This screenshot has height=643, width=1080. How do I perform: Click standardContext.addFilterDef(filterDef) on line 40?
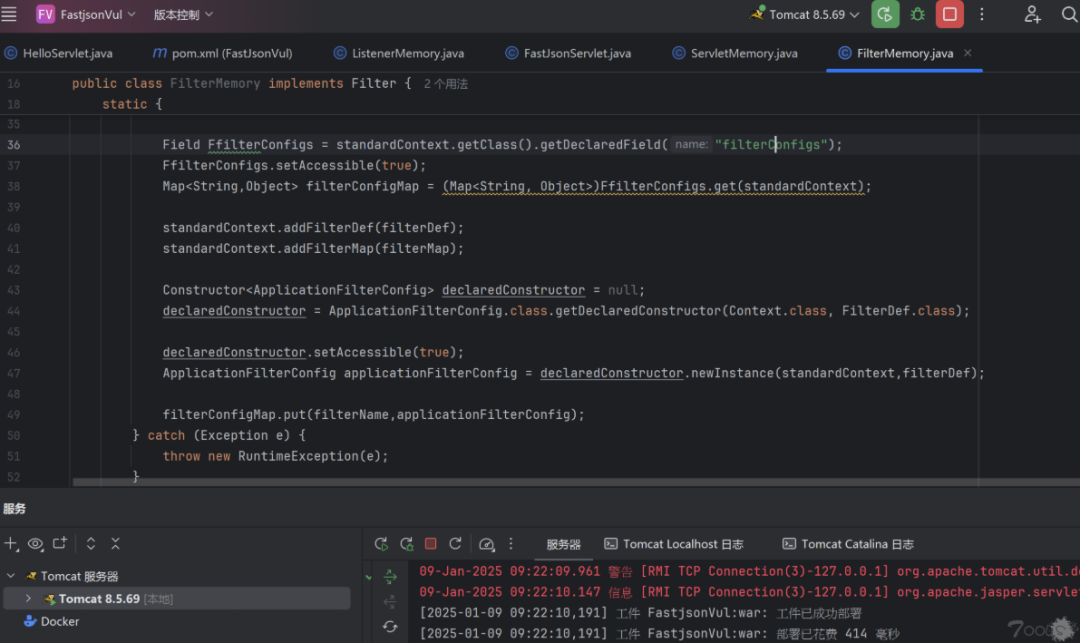pos(313,228)
